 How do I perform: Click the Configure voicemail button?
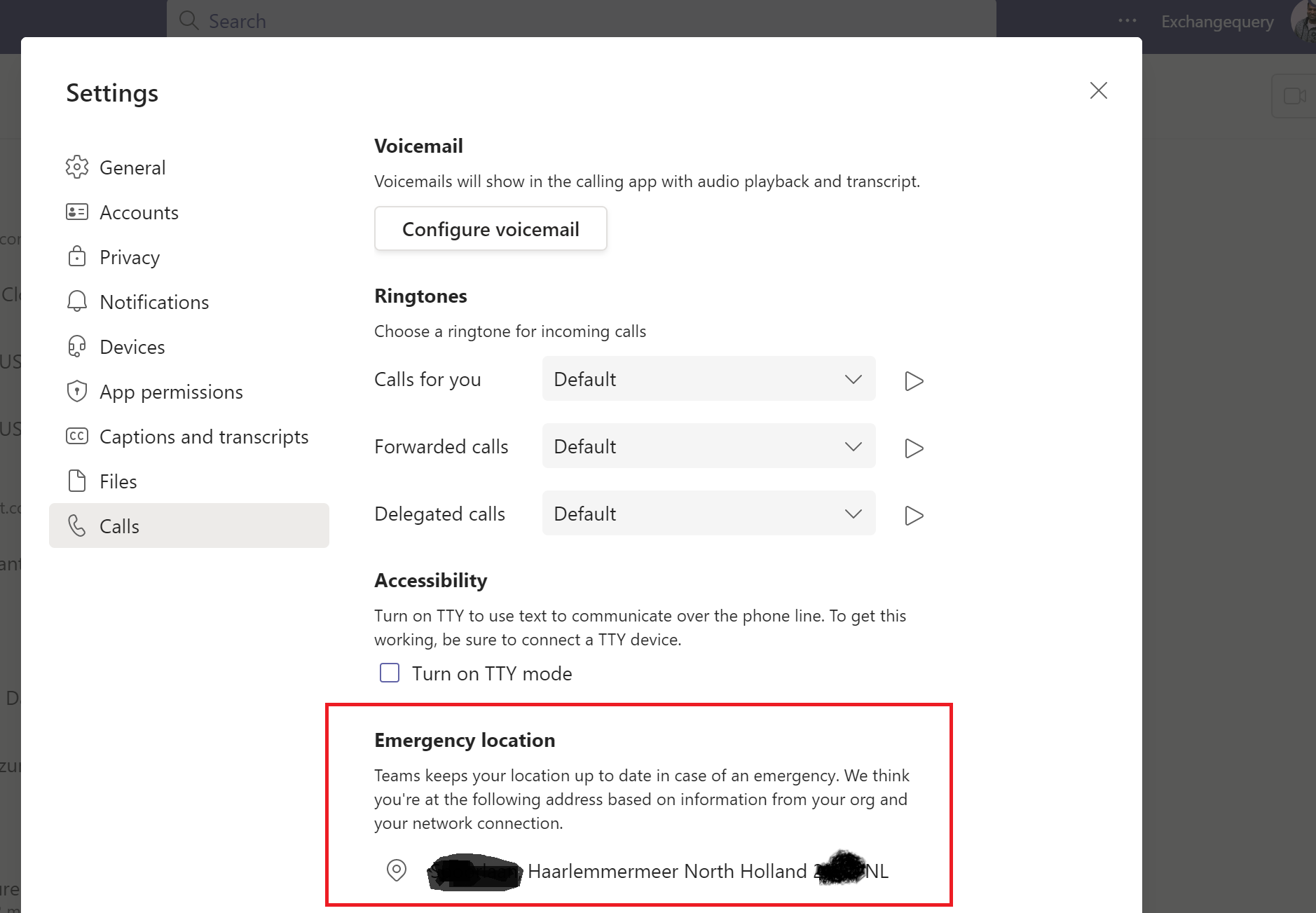[x=491, y=228]
